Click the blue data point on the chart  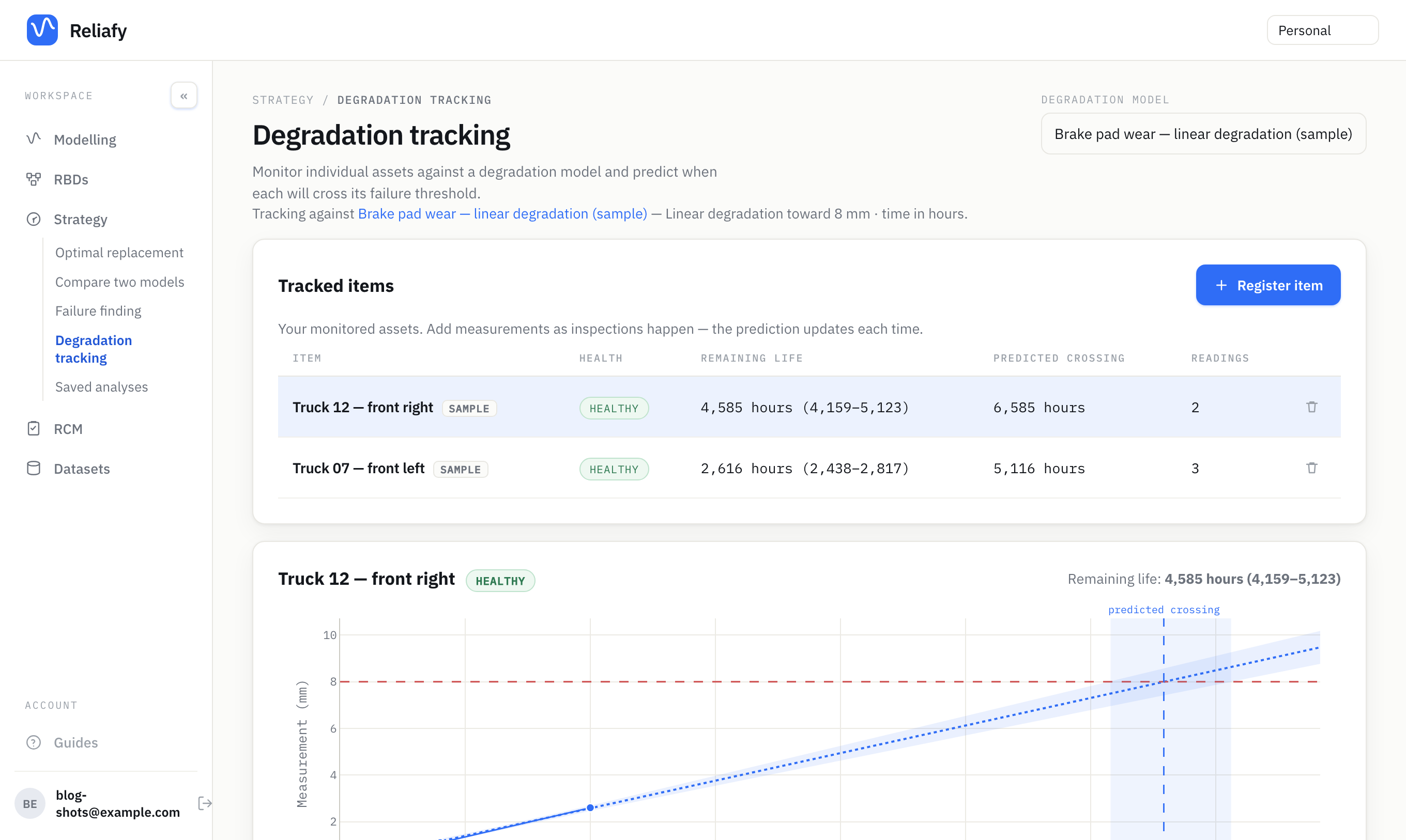click(590, 807)
